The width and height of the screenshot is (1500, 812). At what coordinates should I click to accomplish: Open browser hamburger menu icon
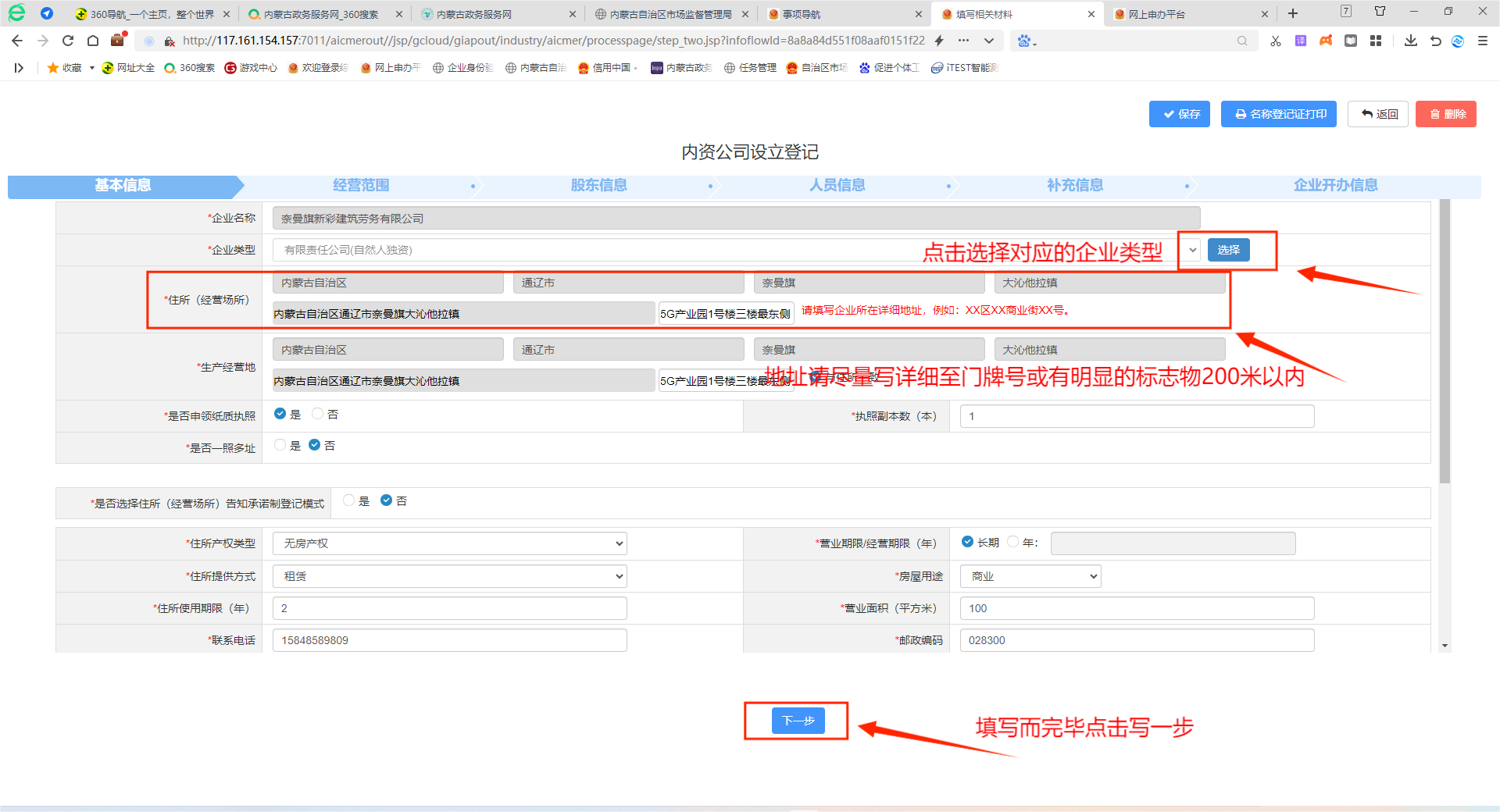pos(1482,41)
